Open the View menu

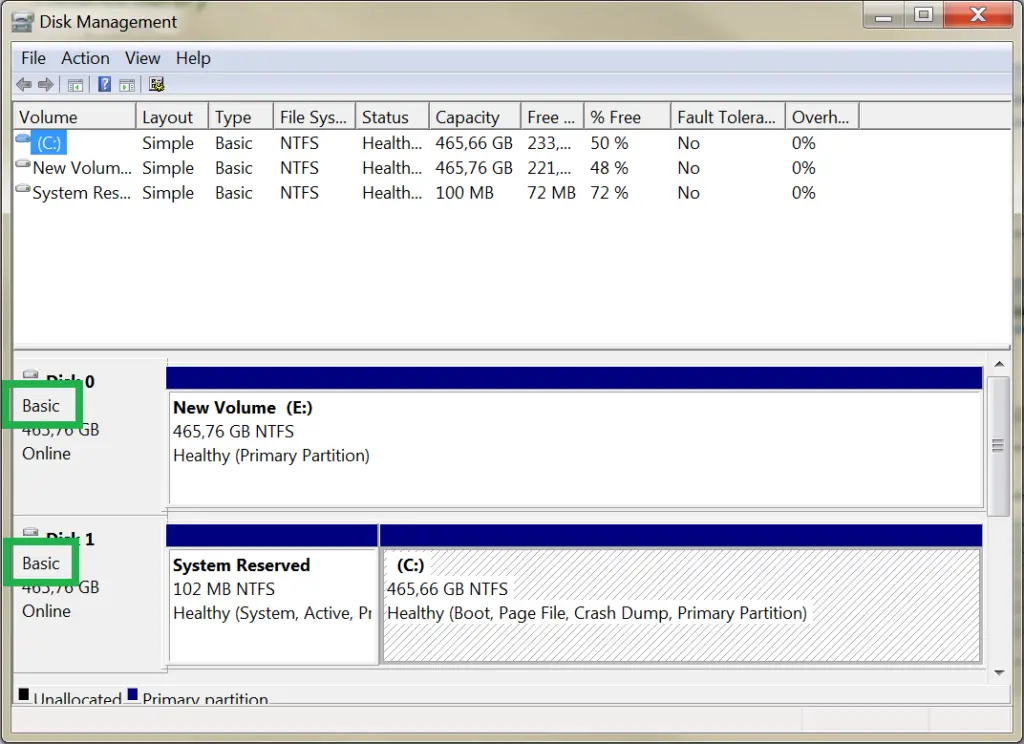(142, 58)
